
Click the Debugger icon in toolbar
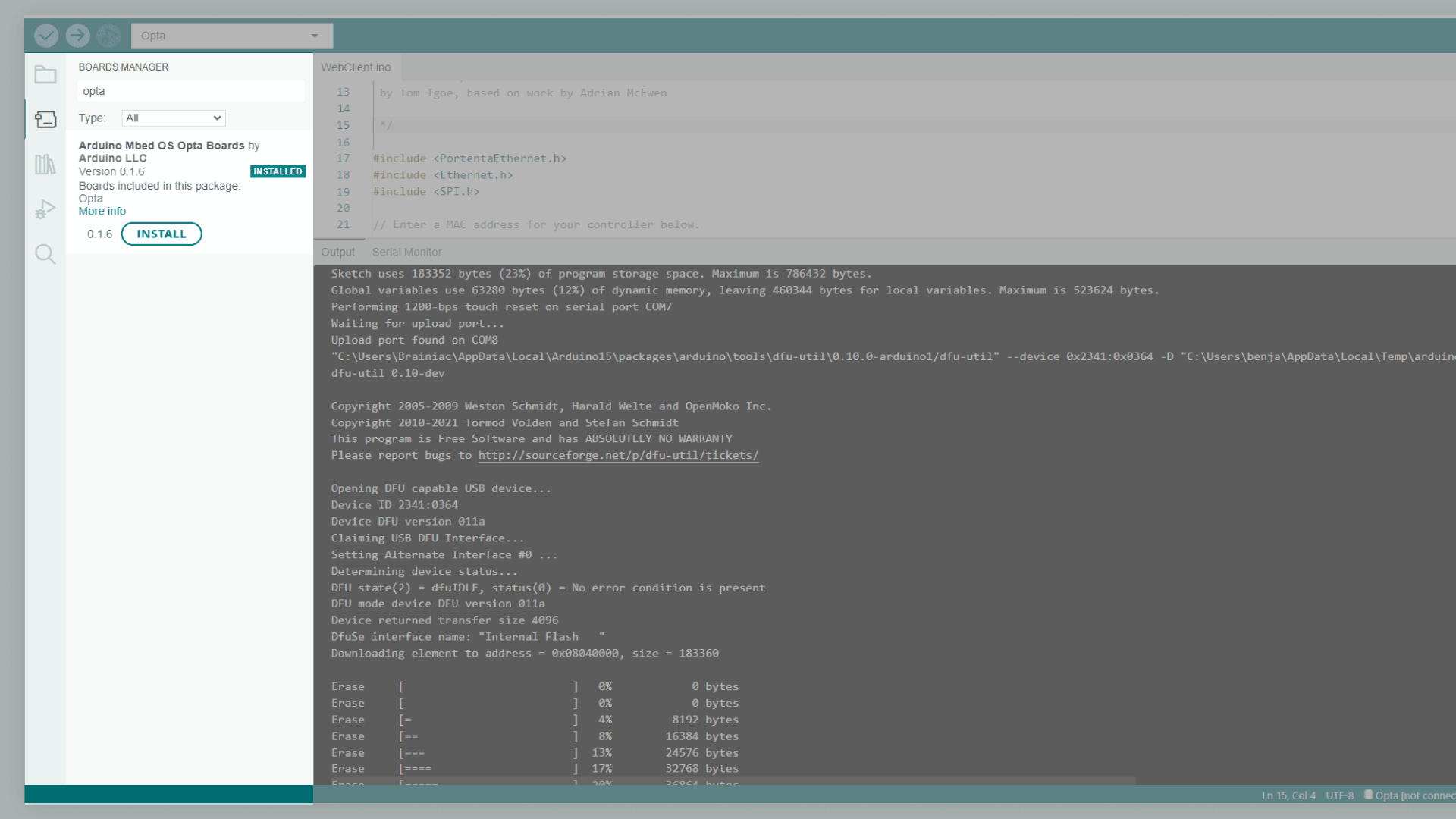tap(108, 36)
